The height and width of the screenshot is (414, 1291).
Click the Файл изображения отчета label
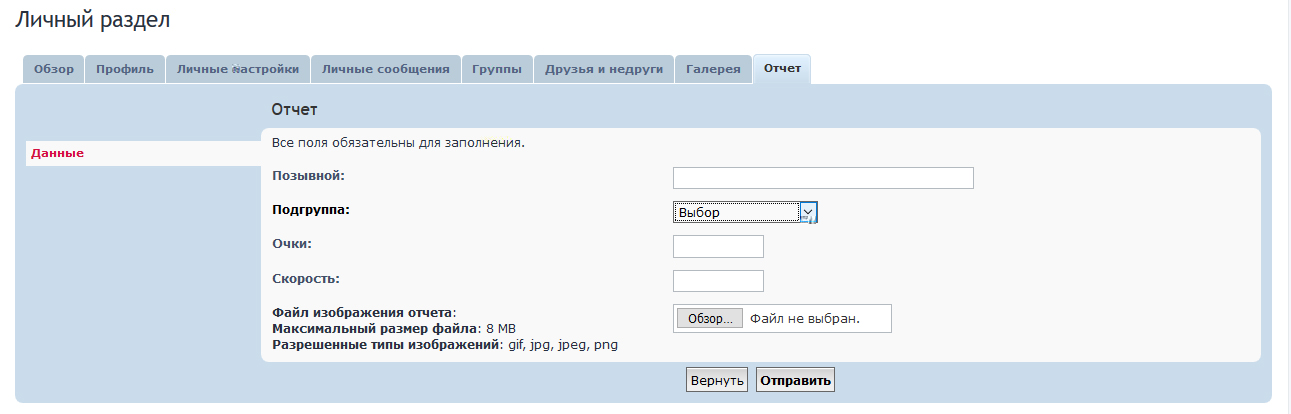pos(363,312)
